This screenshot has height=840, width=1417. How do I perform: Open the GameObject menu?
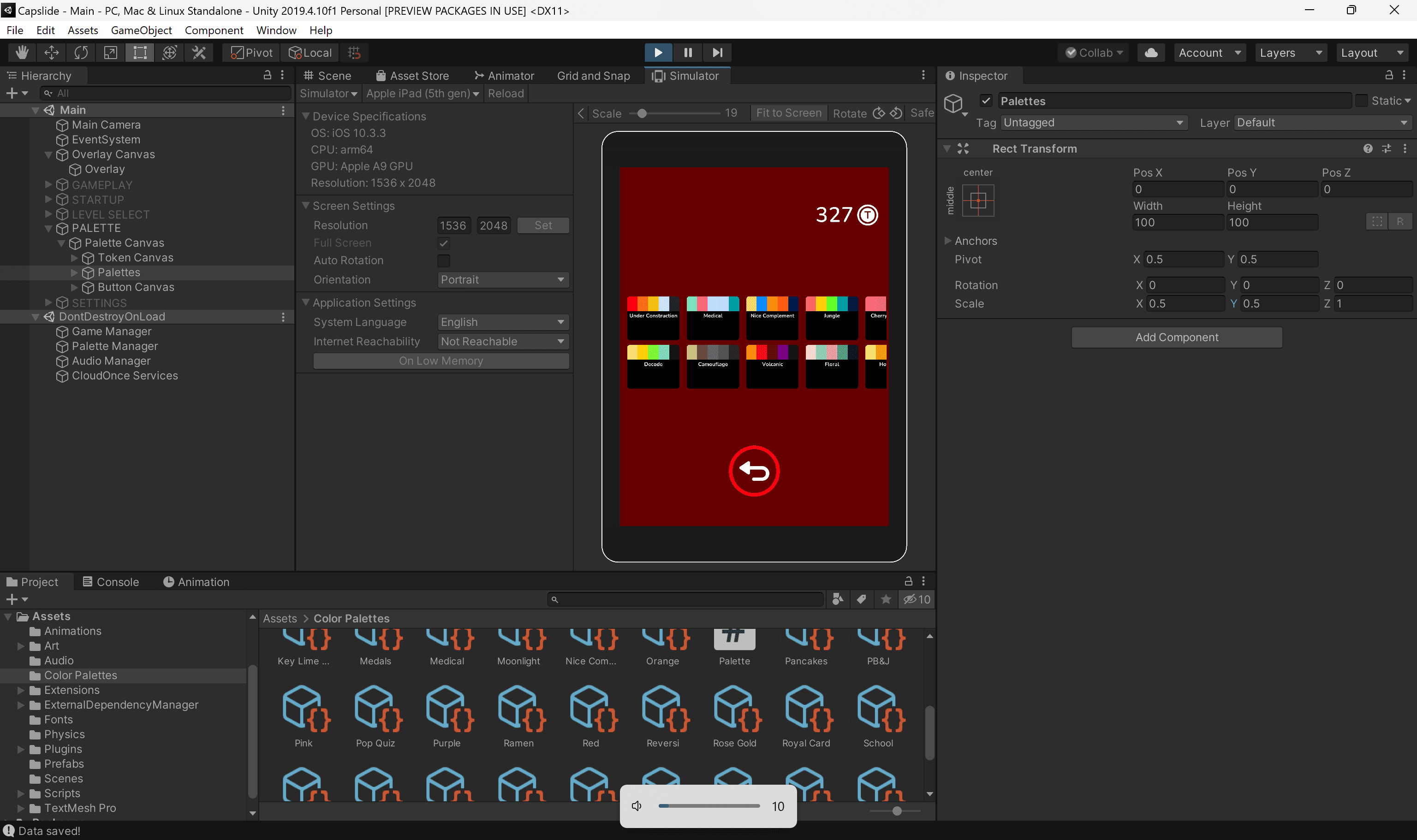pos(141,30)
